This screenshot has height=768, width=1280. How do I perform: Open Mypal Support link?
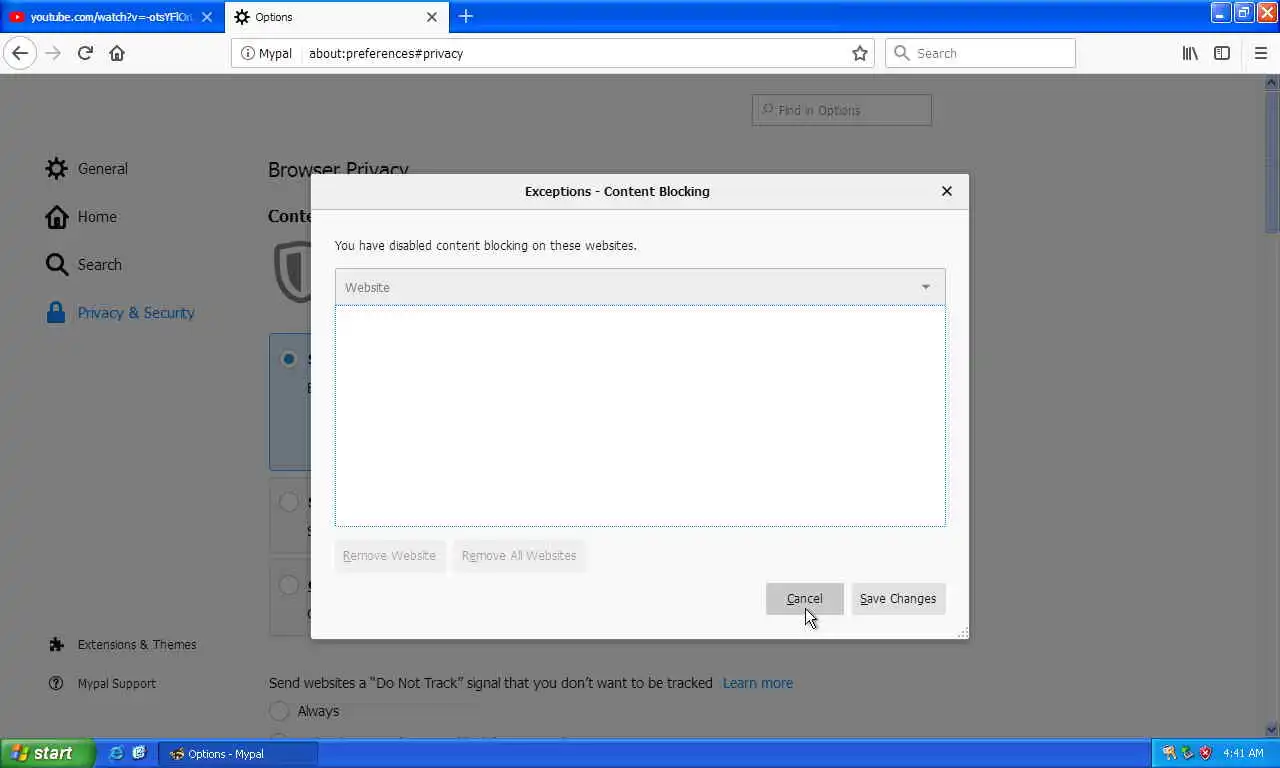[103, 684]
